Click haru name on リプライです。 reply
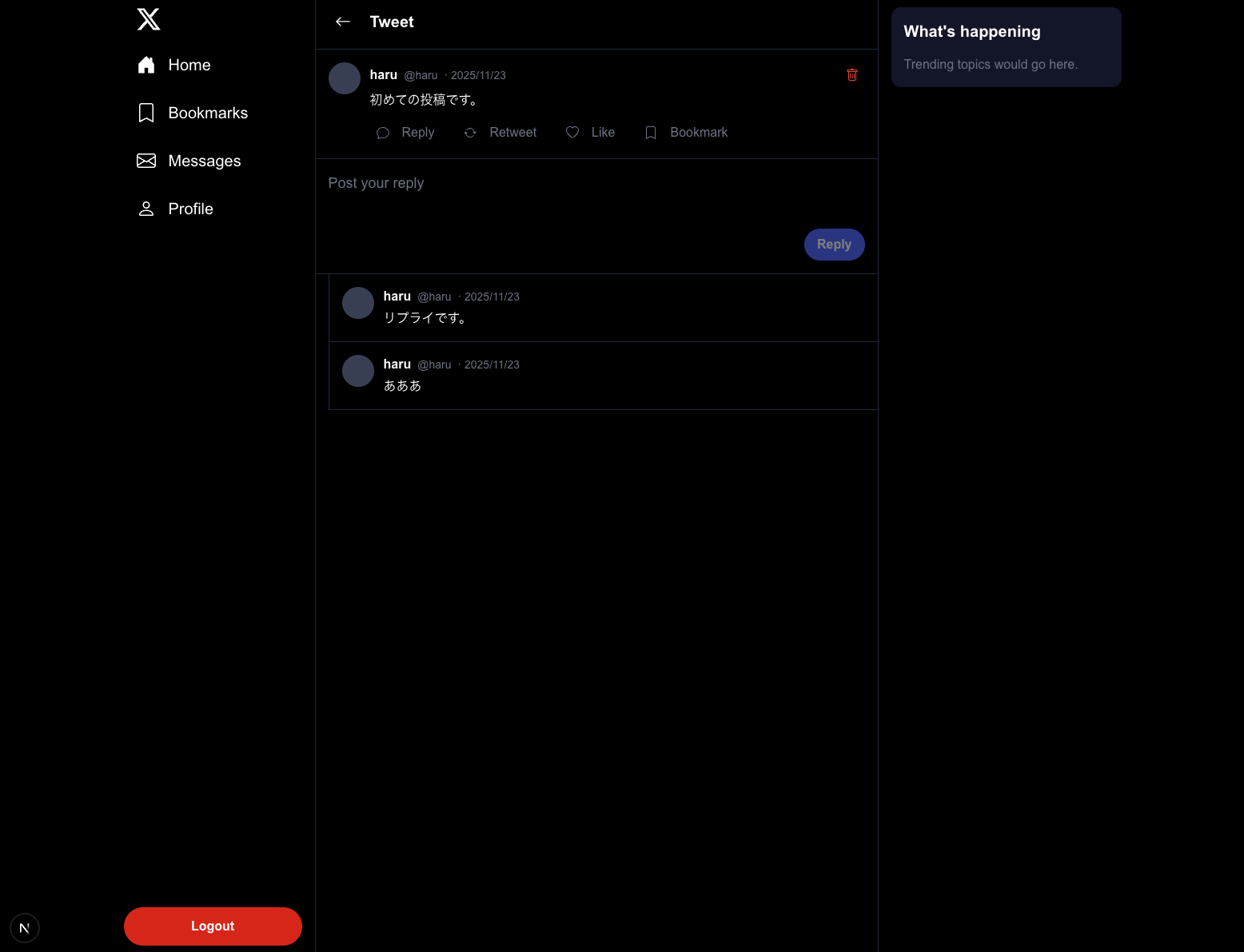 point(397,296)
